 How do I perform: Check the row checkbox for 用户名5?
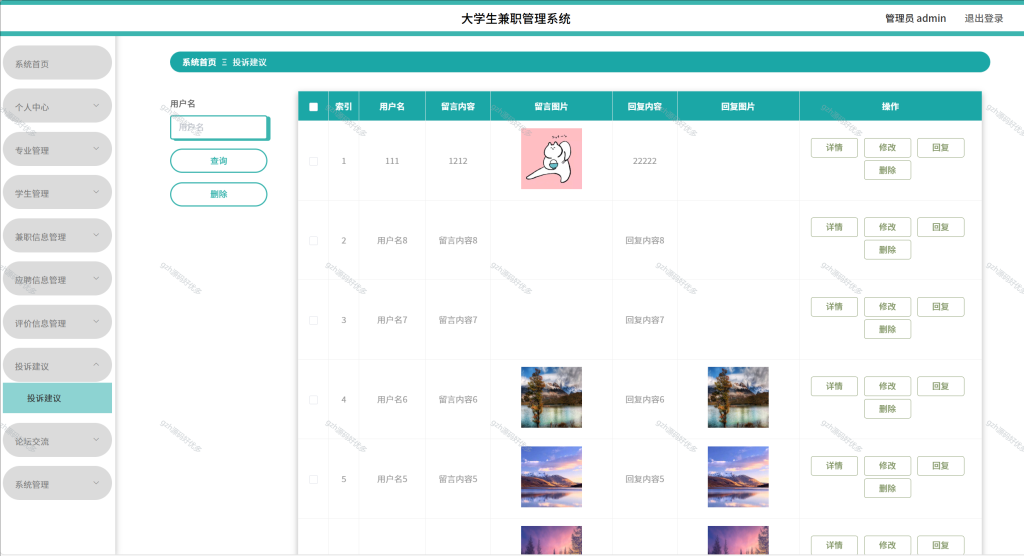[313, 480]
